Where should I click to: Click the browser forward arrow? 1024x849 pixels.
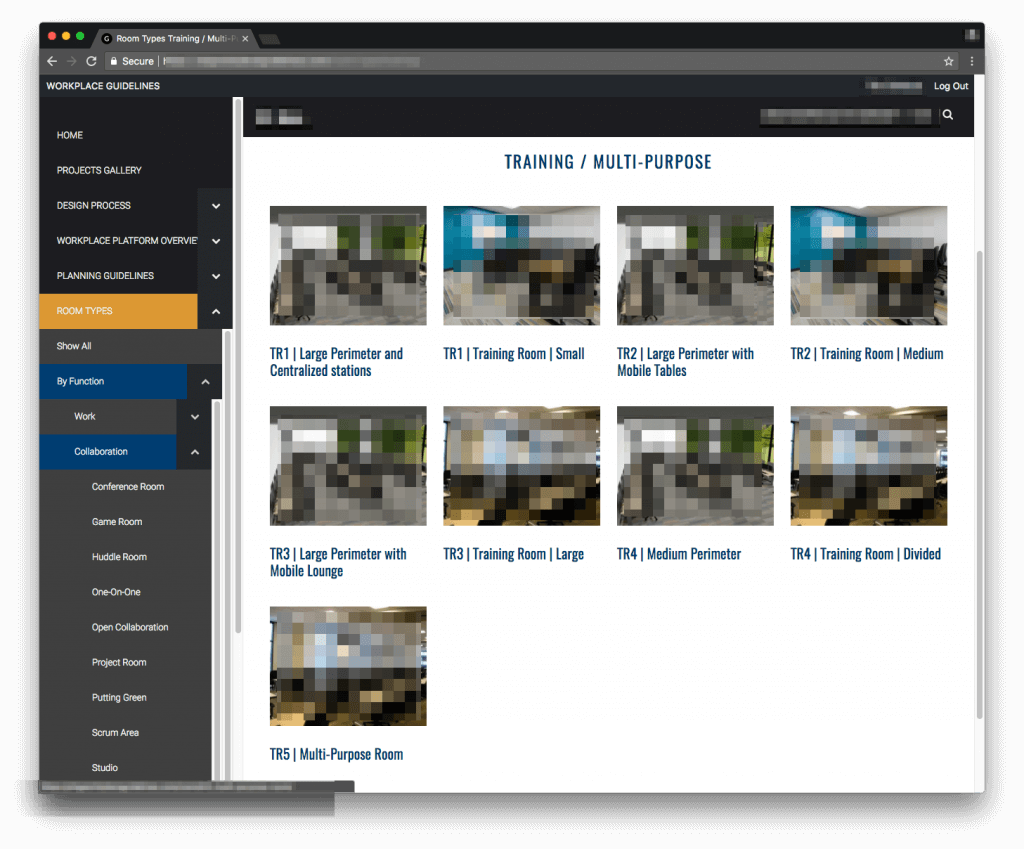point(71,61)
